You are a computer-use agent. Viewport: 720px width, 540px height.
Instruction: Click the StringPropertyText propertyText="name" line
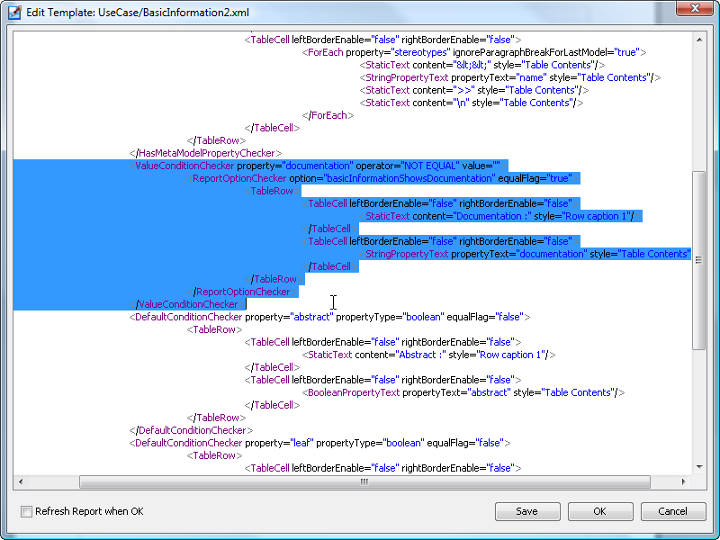[x=510, y=78]
